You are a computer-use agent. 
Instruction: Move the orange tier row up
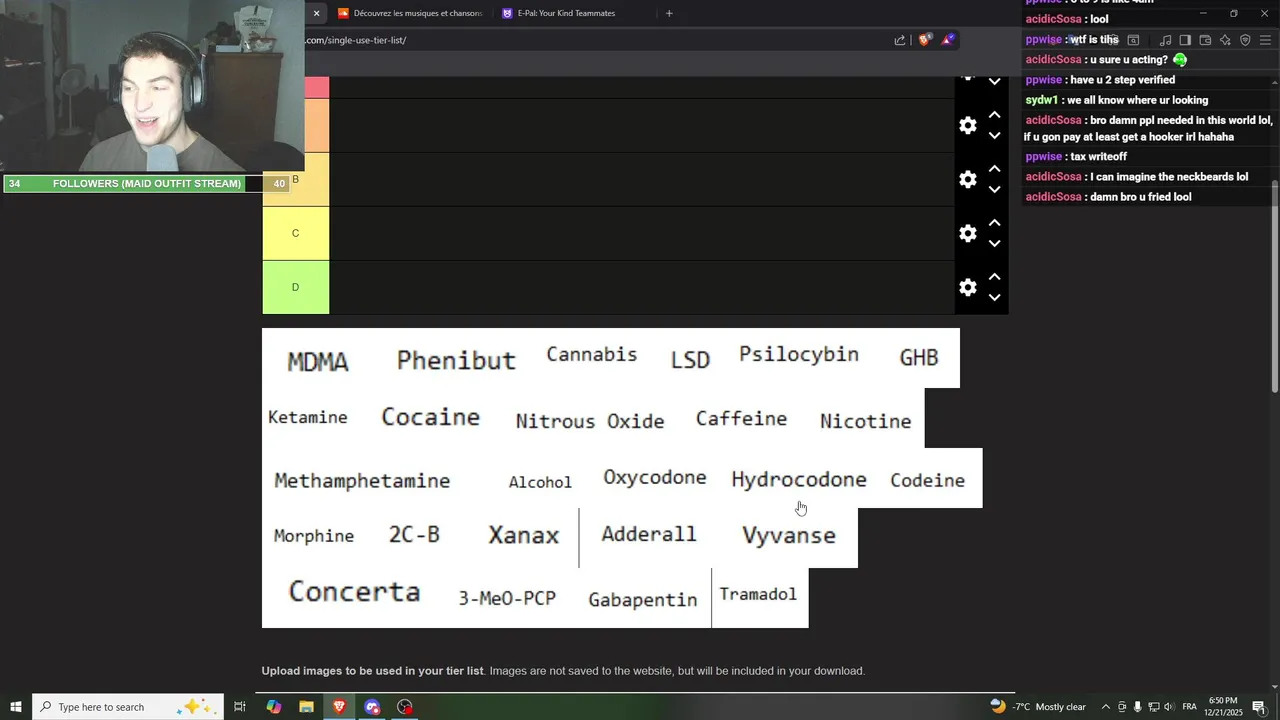coord(994,115)
